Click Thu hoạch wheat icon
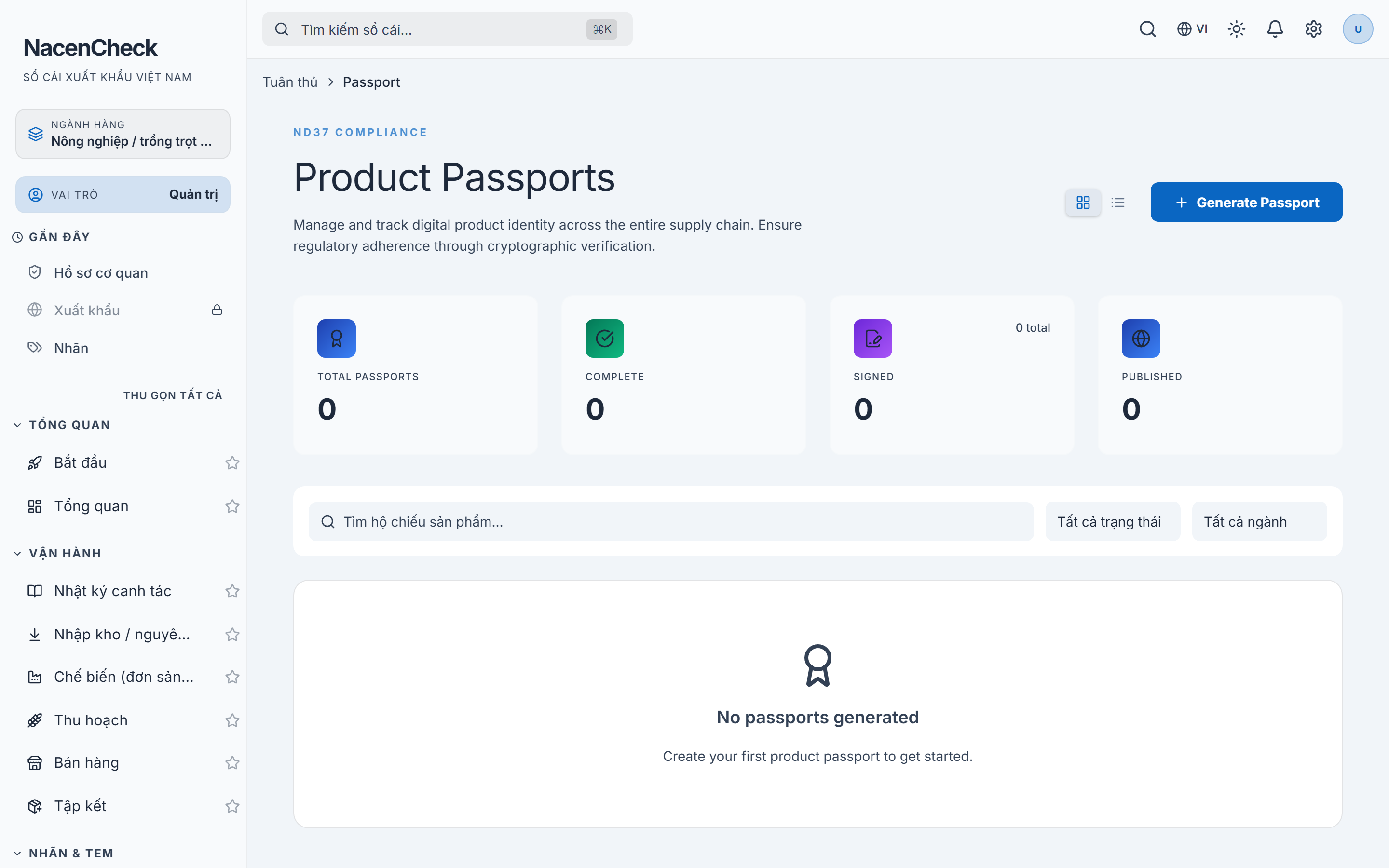 click(34, 720)
